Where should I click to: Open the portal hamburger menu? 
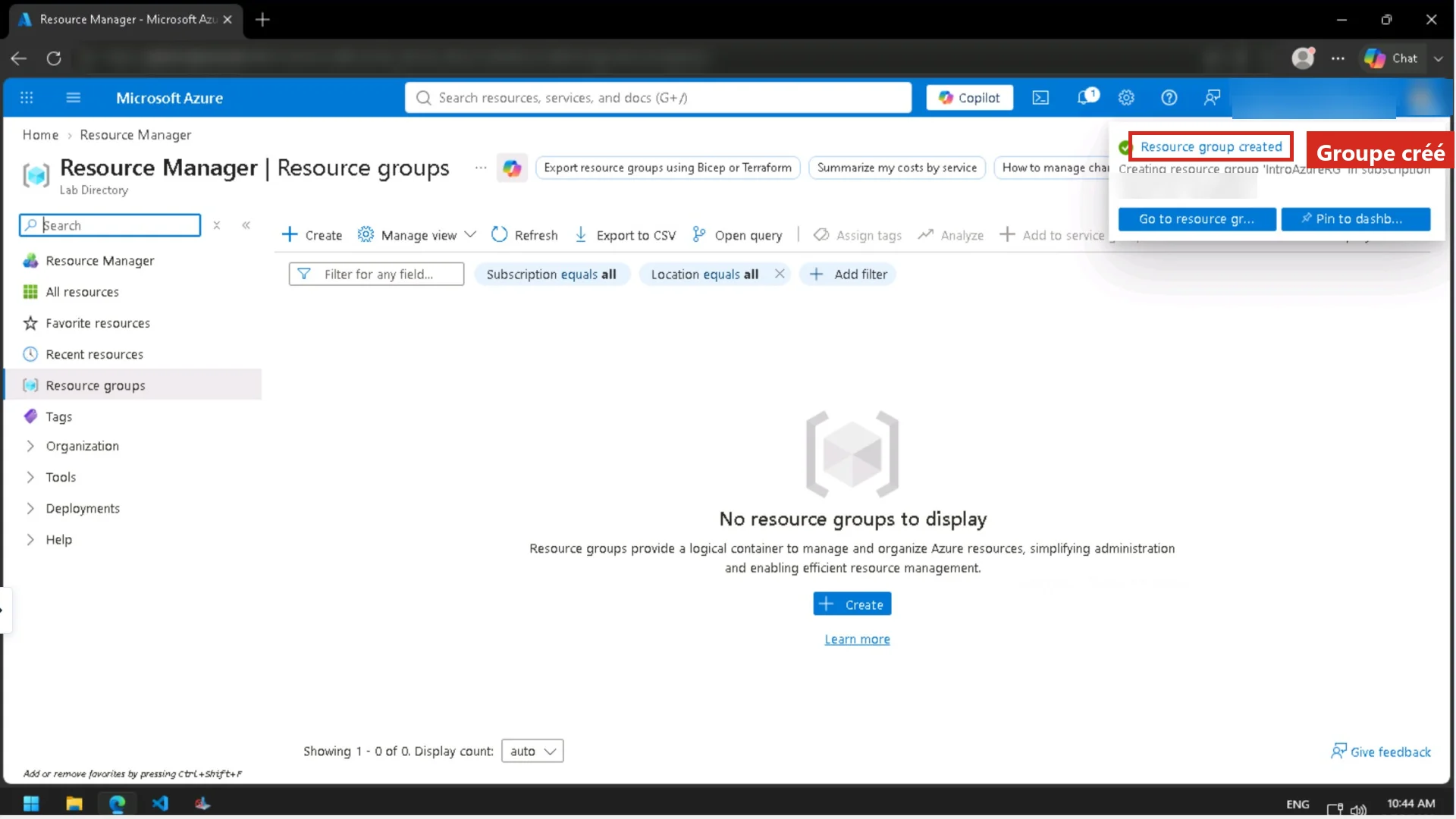74,98
